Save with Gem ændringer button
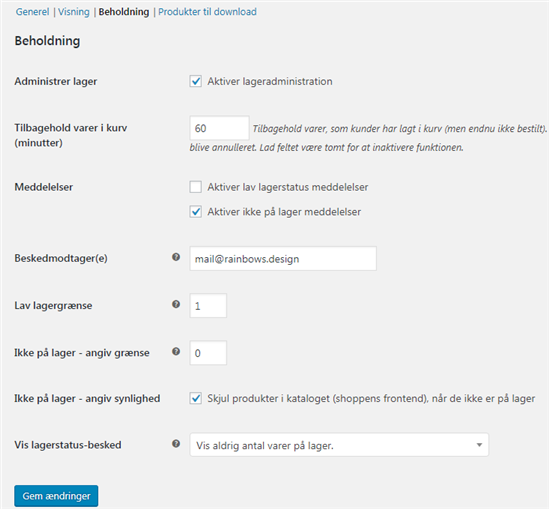The width and height of the screenshot is (549, 509). coord(56,496)
